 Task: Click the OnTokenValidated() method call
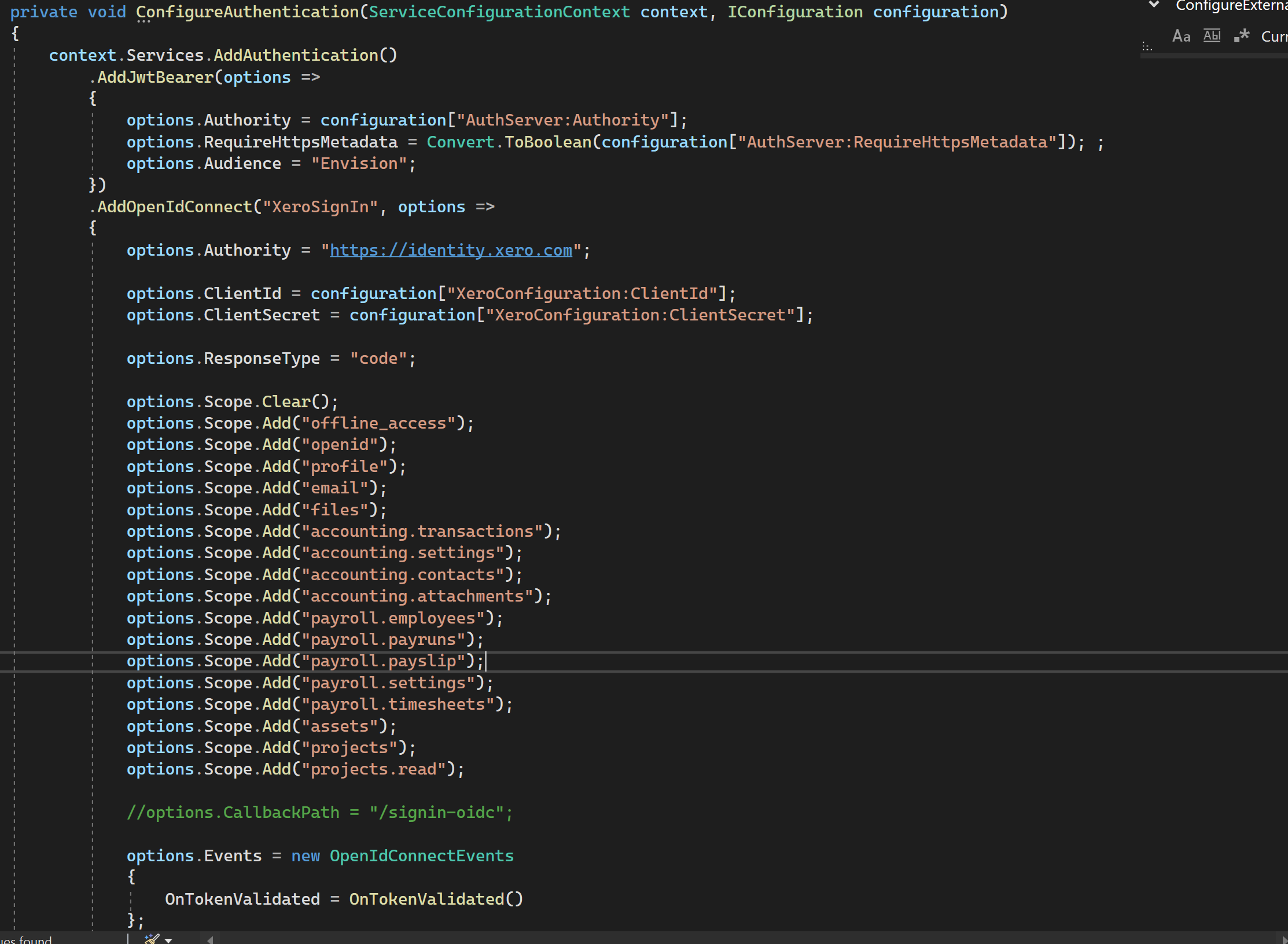pos(435,899)
